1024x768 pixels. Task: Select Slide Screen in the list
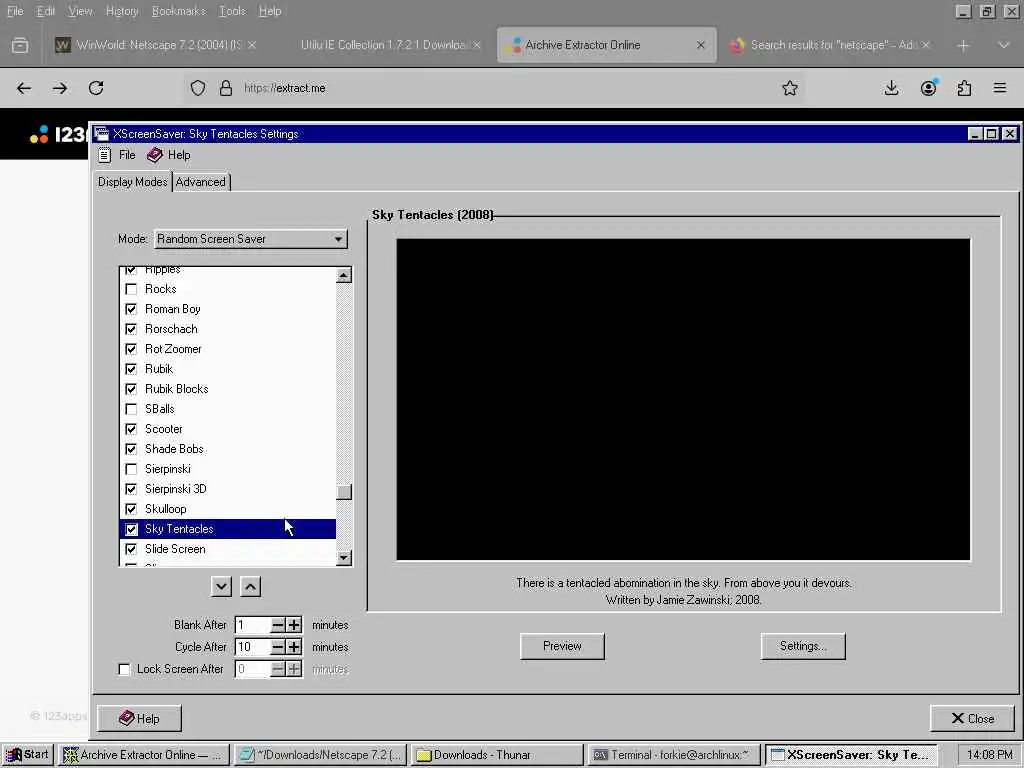(228, 549)
